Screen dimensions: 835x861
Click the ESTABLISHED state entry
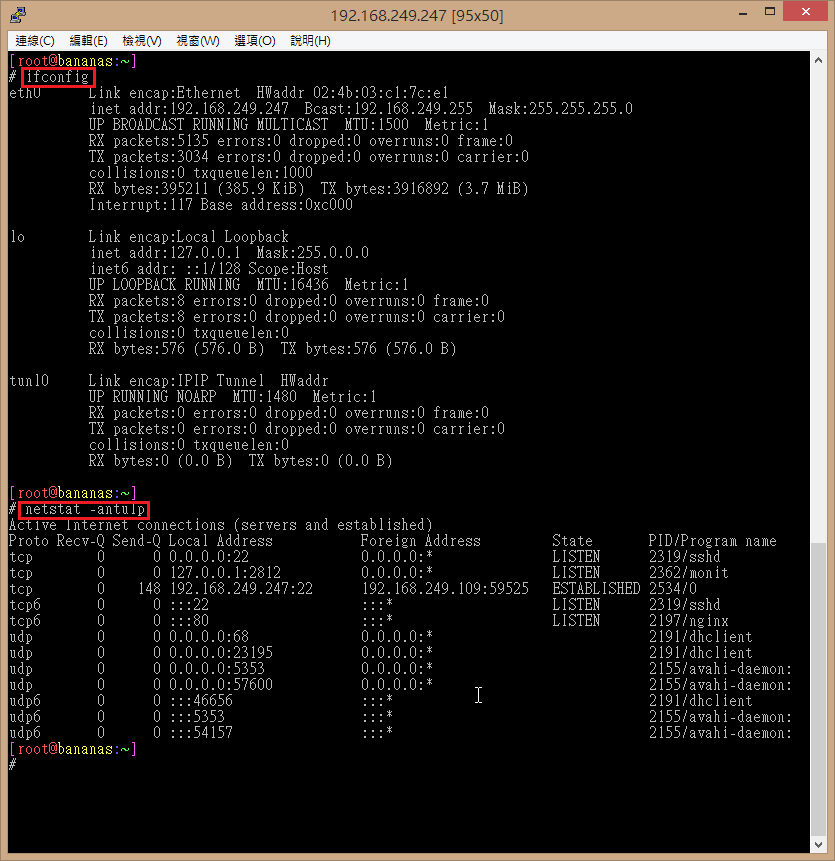pos(596,589)
